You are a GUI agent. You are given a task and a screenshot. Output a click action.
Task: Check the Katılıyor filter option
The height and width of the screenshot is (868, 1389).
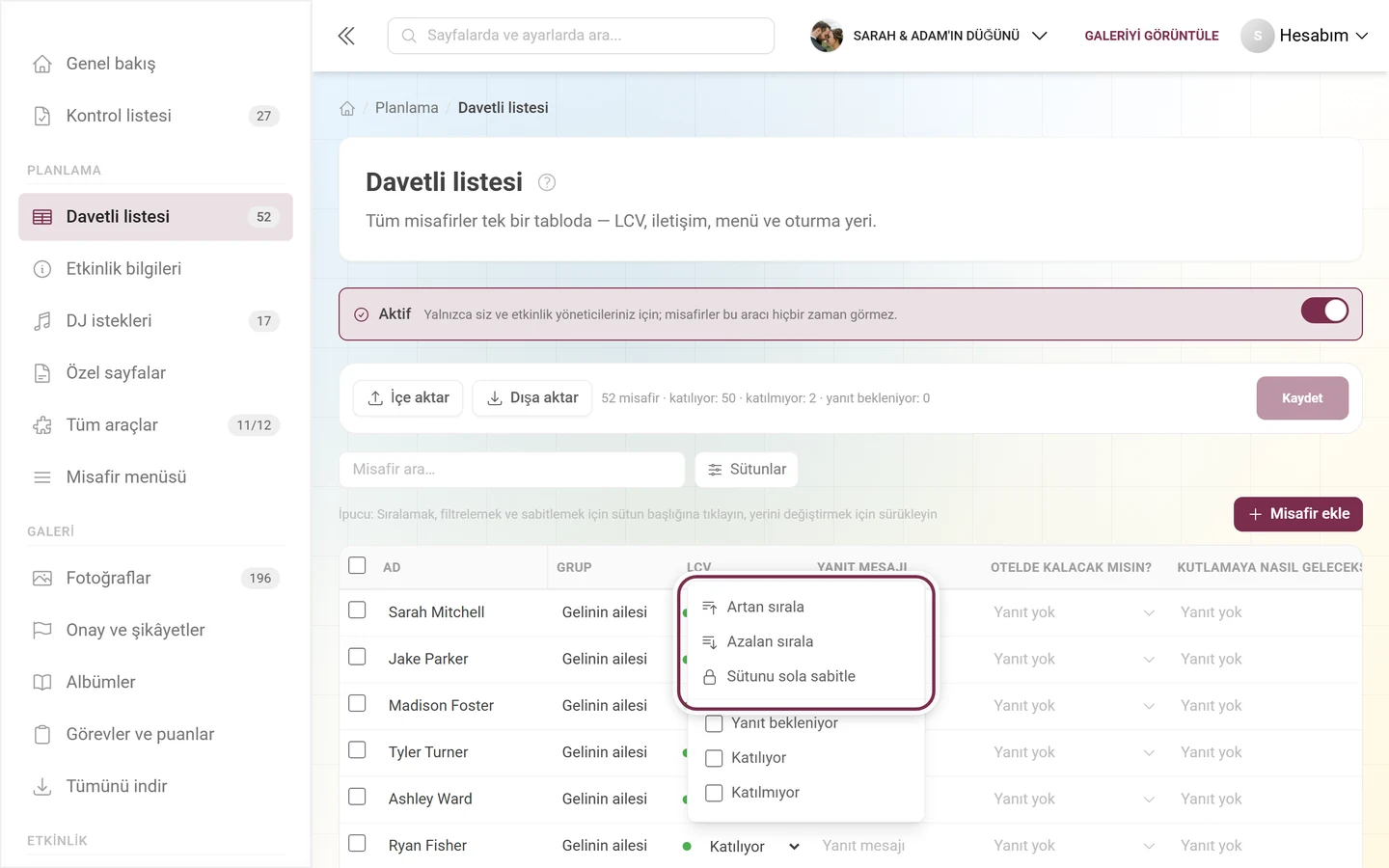[x=714, y=758]
